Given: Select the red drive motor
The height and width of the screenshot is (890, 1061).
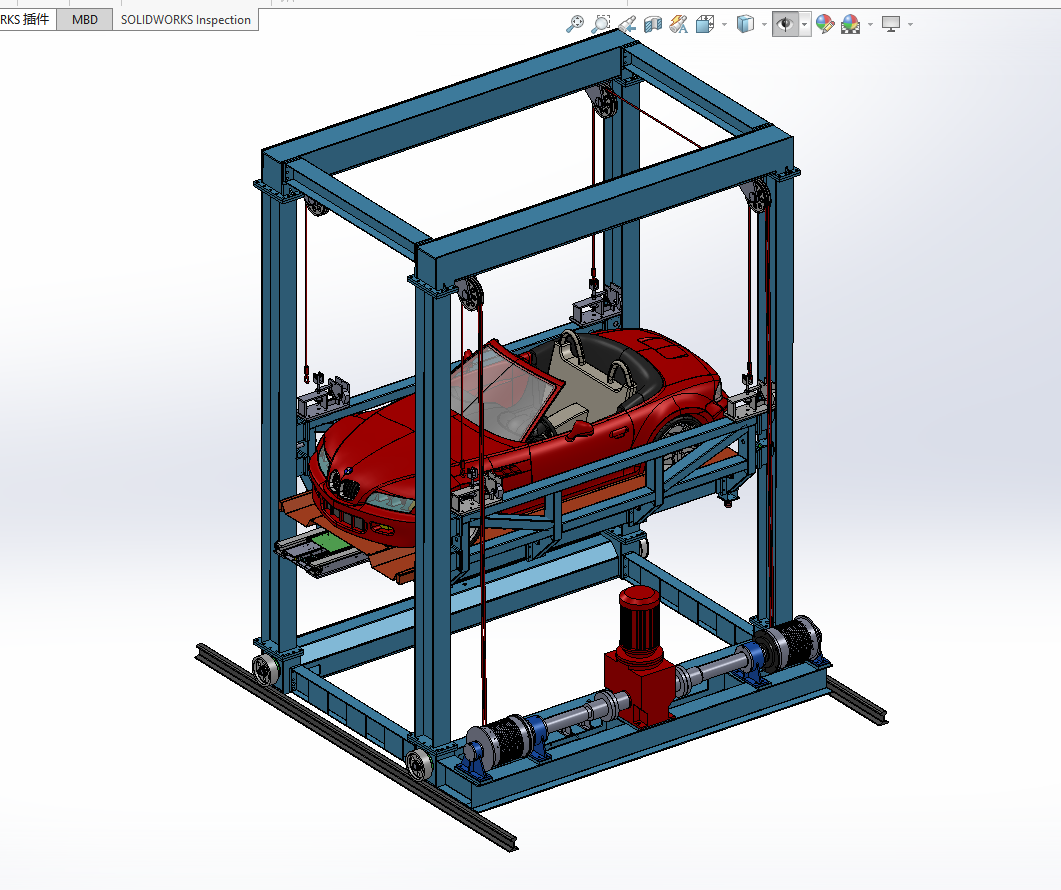Looking at the screenshot, I should (638, 657).
